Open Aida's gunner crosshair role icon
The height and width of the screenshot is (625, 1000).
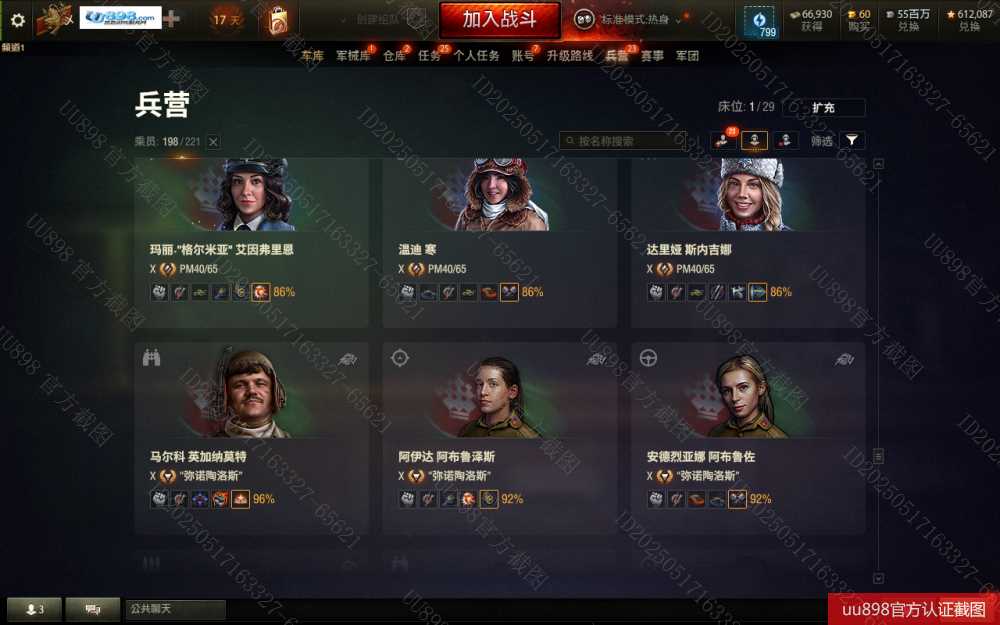pyautogui.click(x=400, y=358)
